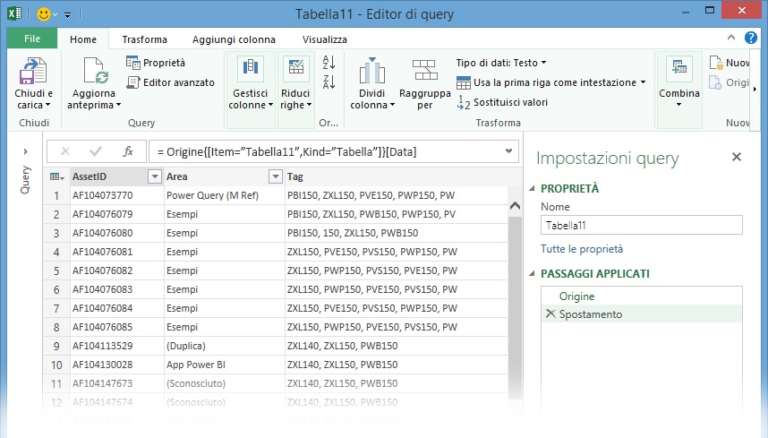The height and width of the screenshot is (438, 768).
Task: Click the Nome input field containing Tabella11
Action: [641, 225]
